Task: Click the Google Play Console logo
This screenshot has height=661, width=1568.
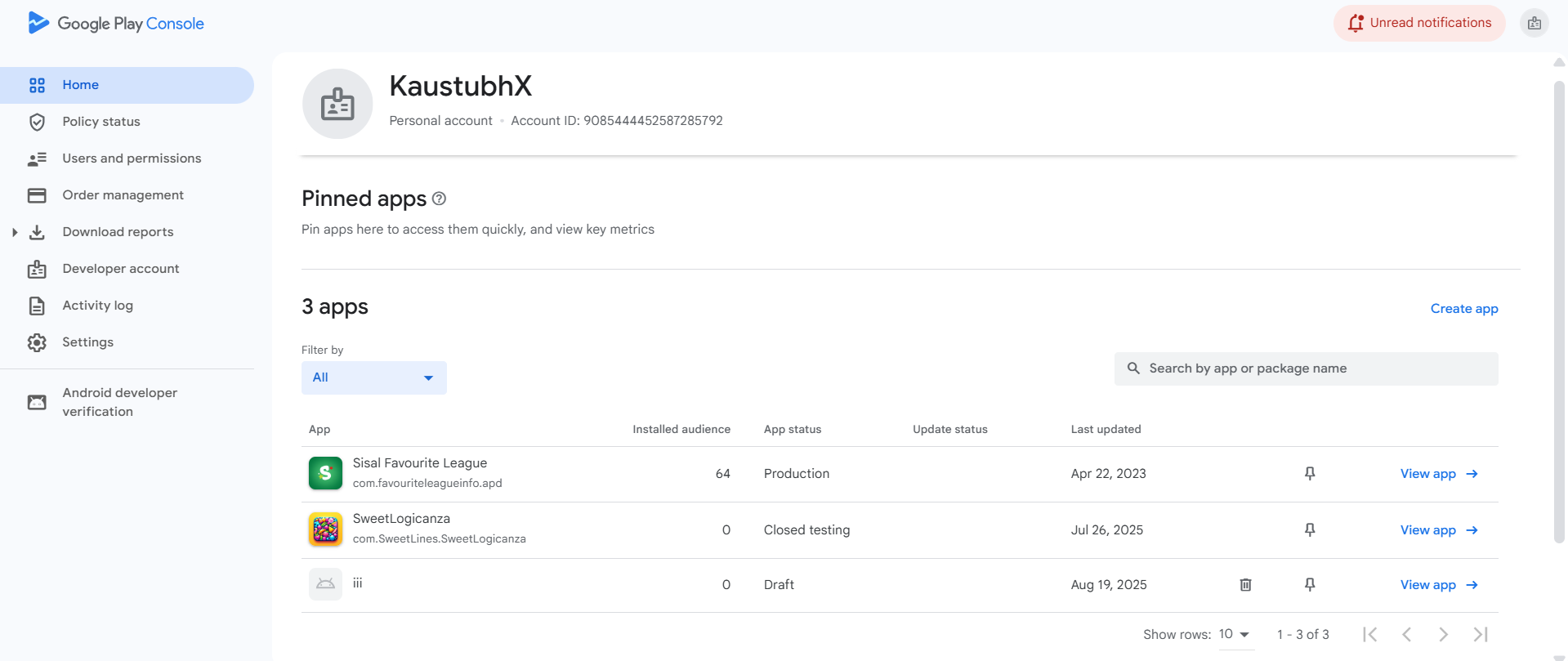Action: pyautogui.click(x=115, y=24)
